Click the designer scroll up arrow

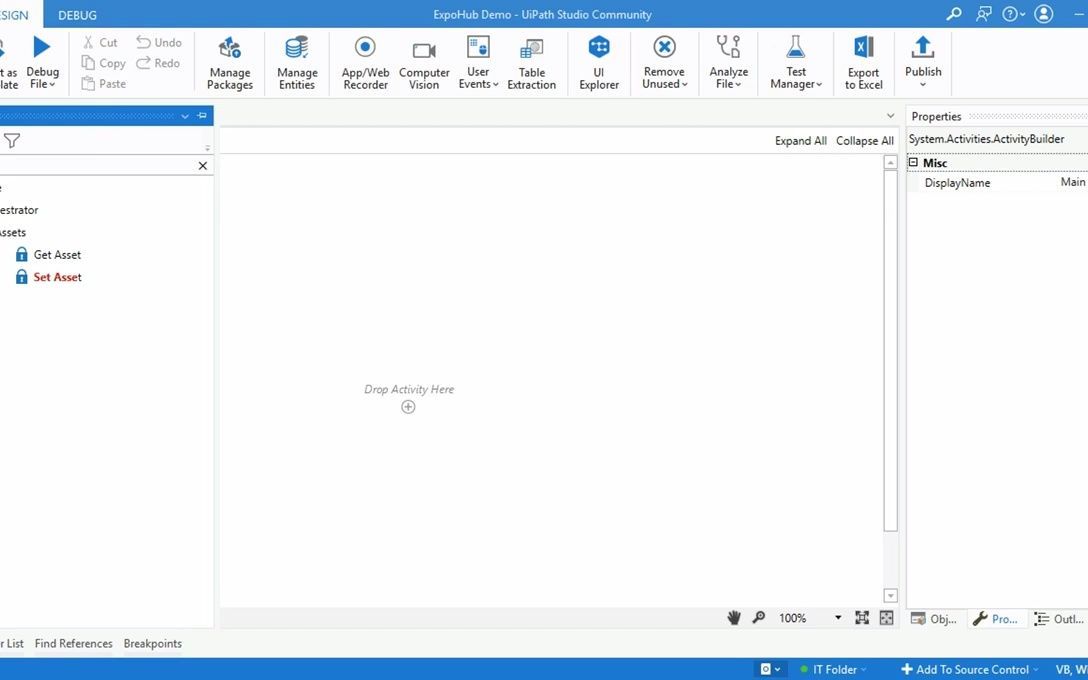(x=890, y=162)
